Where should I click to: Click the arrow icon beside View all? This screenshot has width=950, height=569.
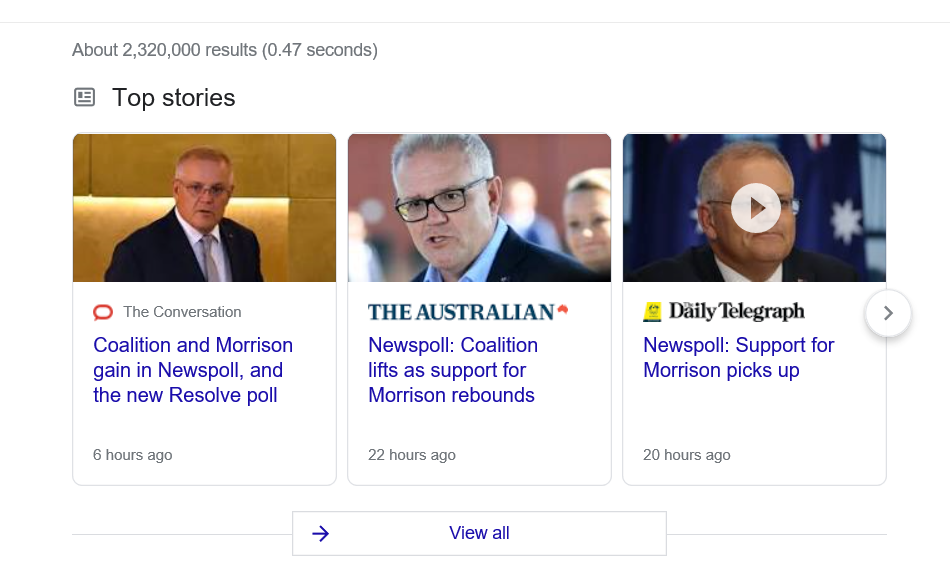pos(320,533)
